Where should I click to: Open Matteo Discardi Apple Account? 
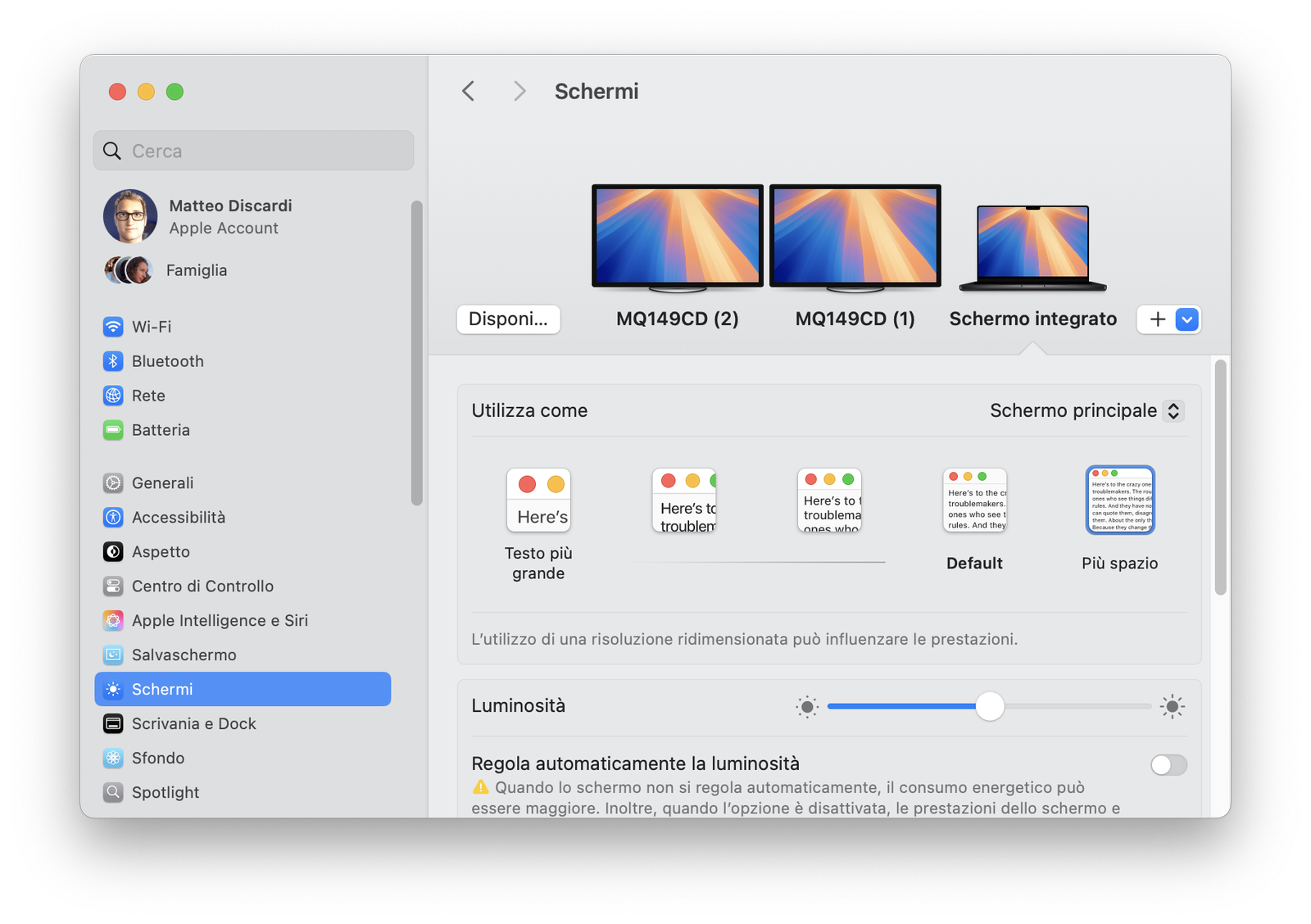point(243,216)
